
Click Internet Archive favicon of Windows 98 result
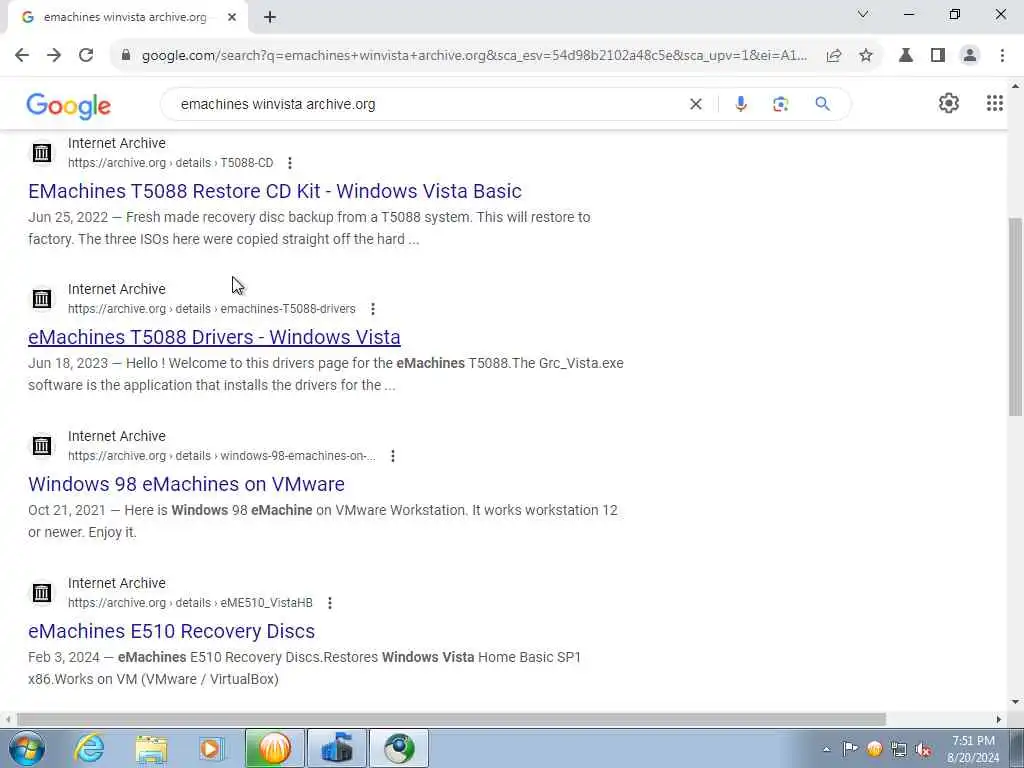pyautogui.click(x=42, y=446)
